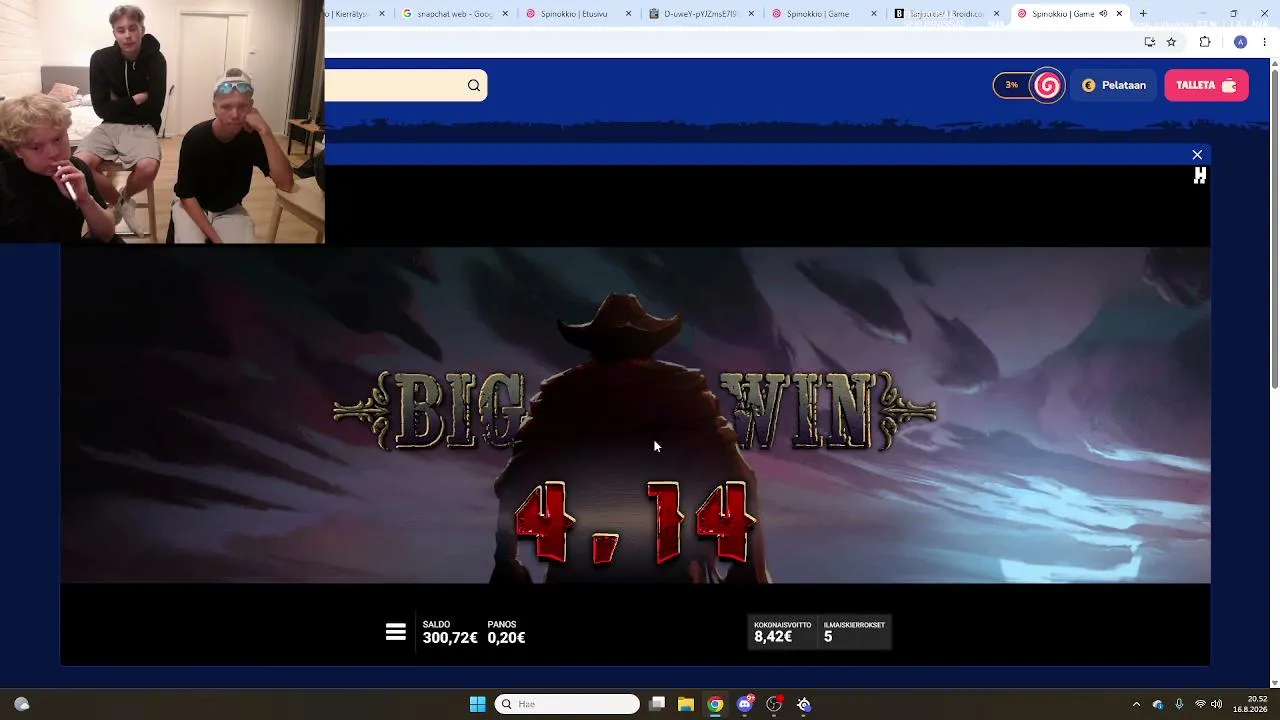
Task: Click the KOKONAISVOITTO 8,42€ total win
Action: point(782,632)
